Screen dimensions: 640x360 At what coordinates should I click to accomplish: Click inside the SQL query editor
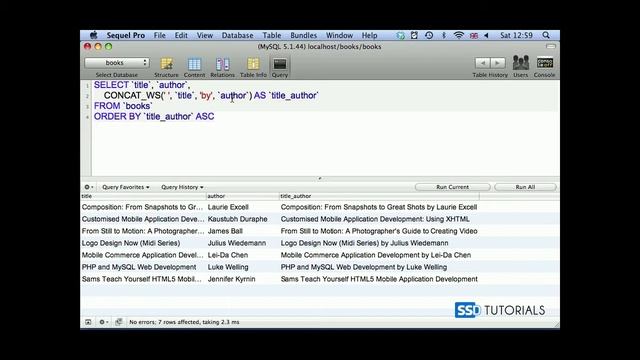coord(325,128)
